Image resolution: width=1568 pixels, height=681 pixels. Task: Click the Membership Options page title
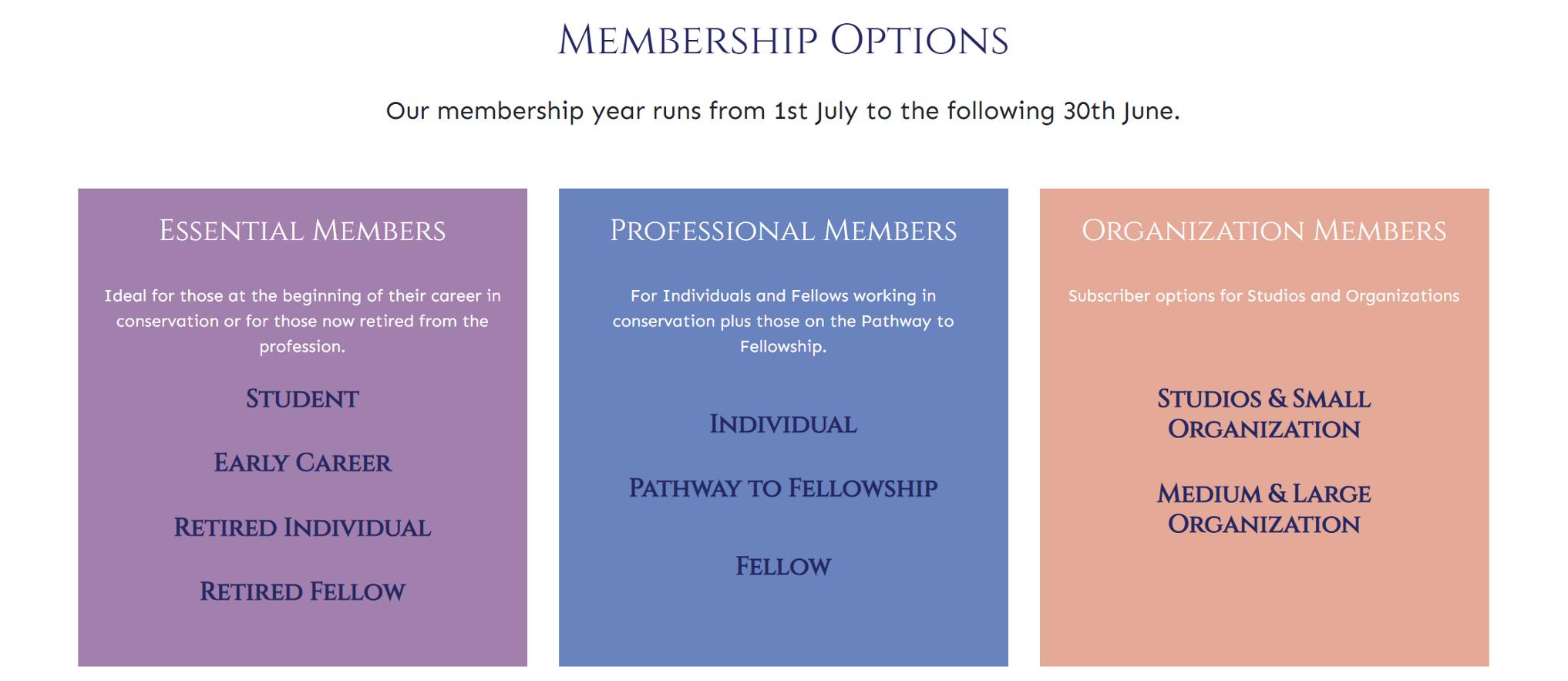tap(782, 40)
